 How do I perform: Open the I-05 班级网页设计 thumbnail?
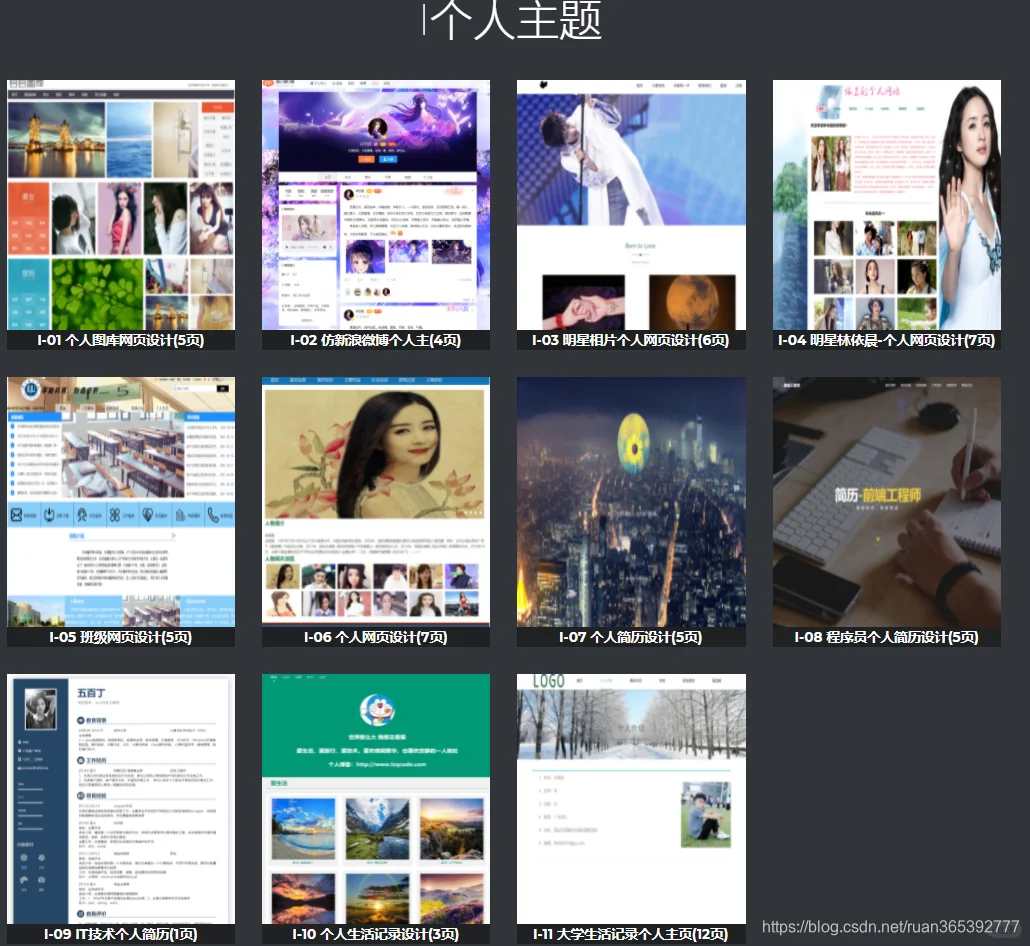[x=120, y=498]
